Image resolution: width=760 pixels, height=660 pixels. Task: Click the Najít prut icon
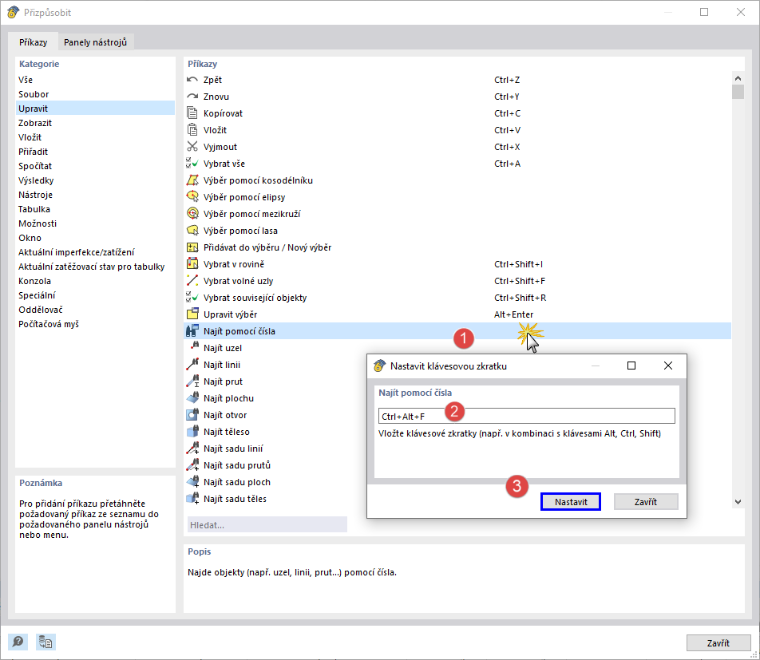pyautogui.click(x=192, y=381)
